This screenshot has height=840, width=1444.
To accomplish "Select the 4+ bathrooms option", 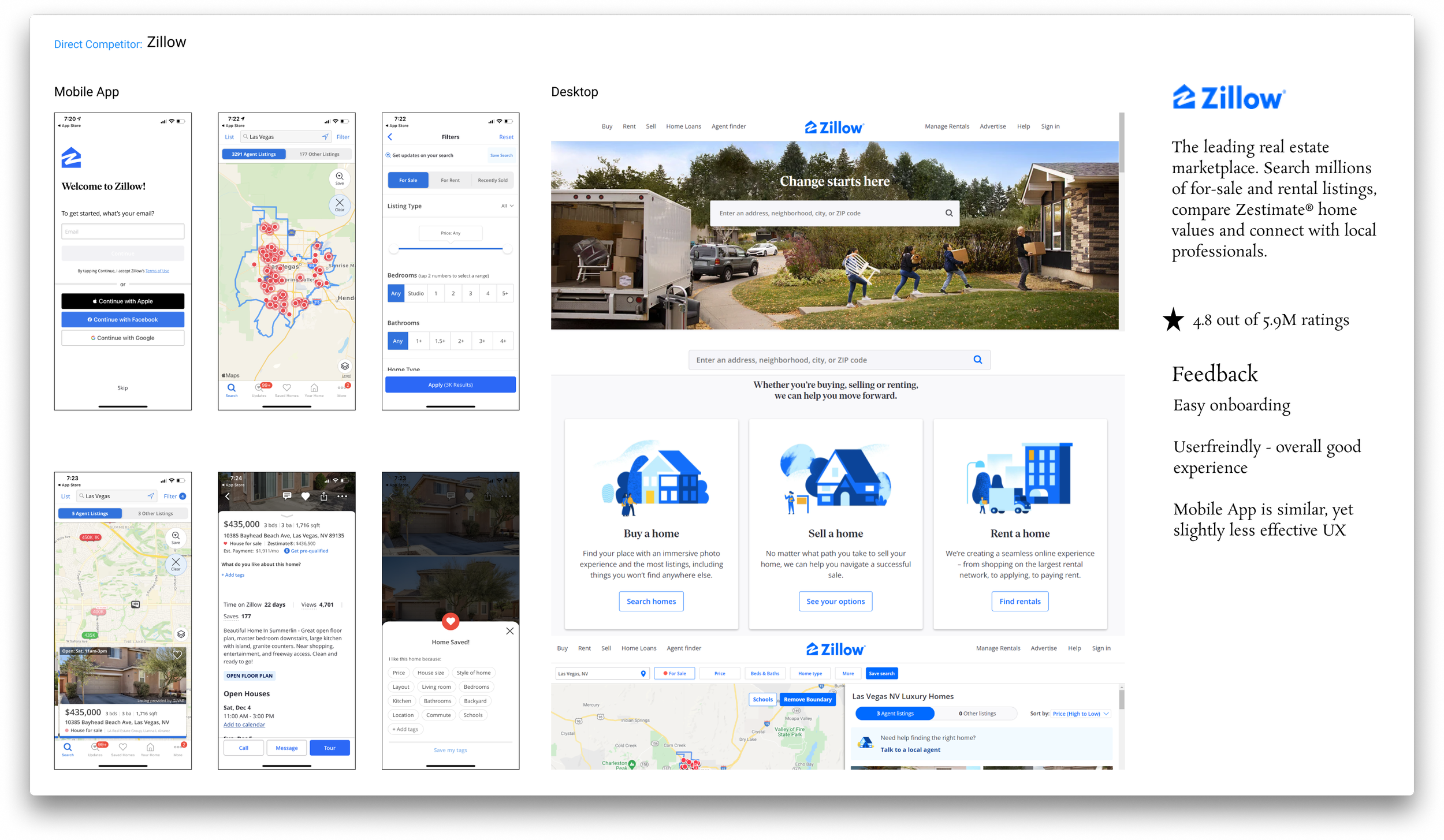I will pos(503,341).
